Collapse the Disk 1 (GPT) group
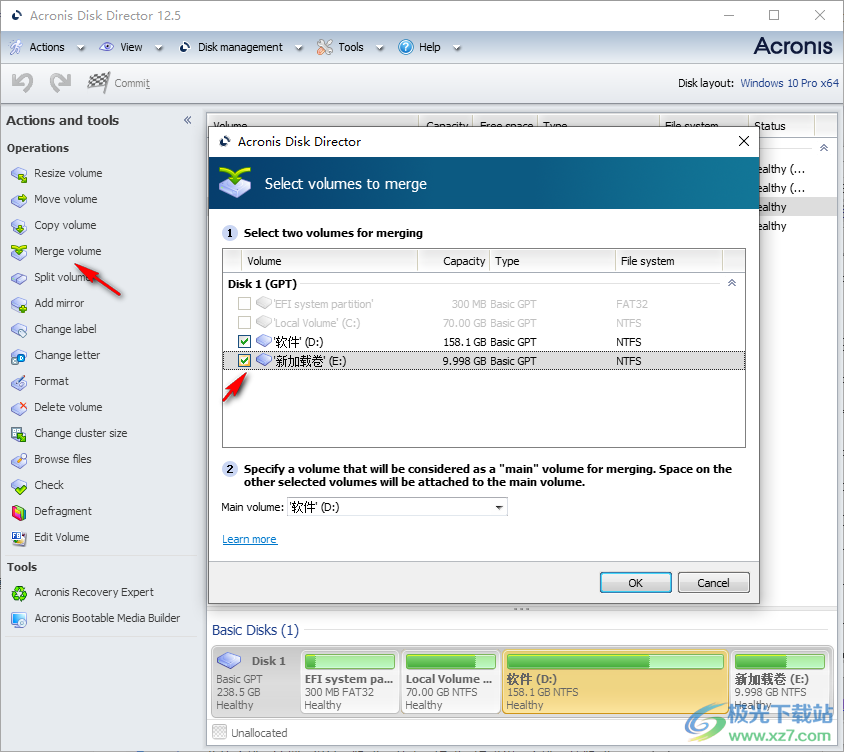The width and height of the screenshot is (844, 752). coord(732,283)
